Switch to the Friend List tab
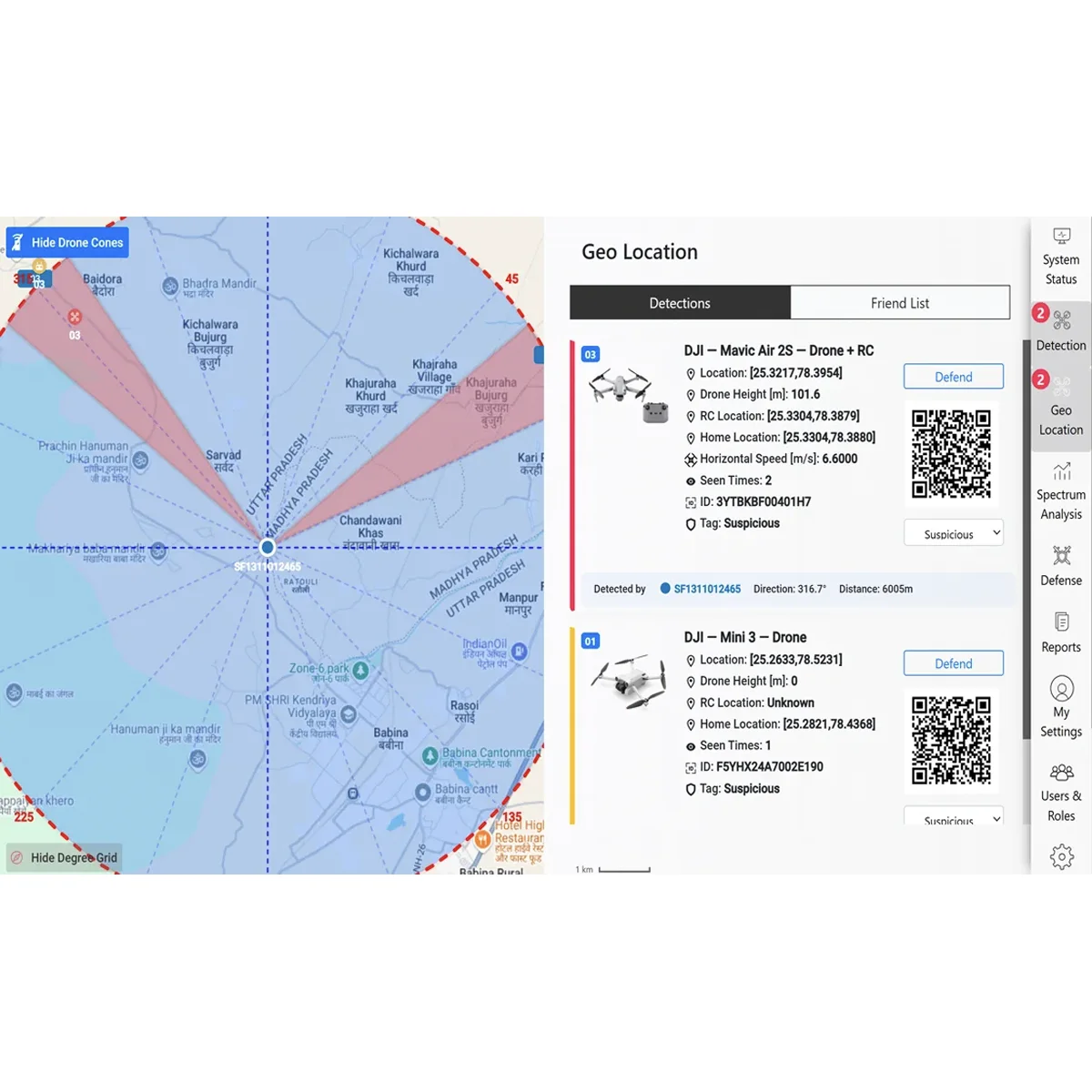Viewport: 1092px width, 1092px height. [x=900, y=303]
